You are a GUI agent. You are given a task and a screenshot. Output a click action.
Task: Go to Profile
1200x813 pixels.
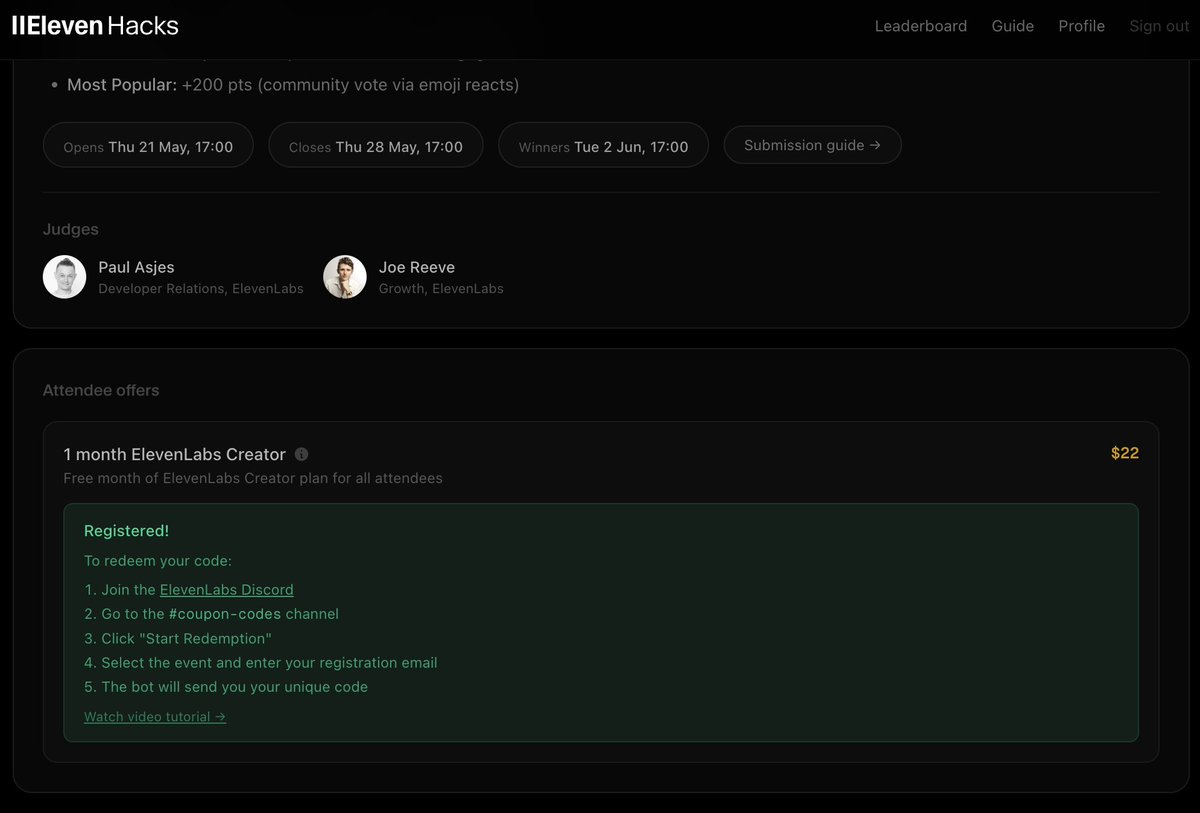point(1081,26)
